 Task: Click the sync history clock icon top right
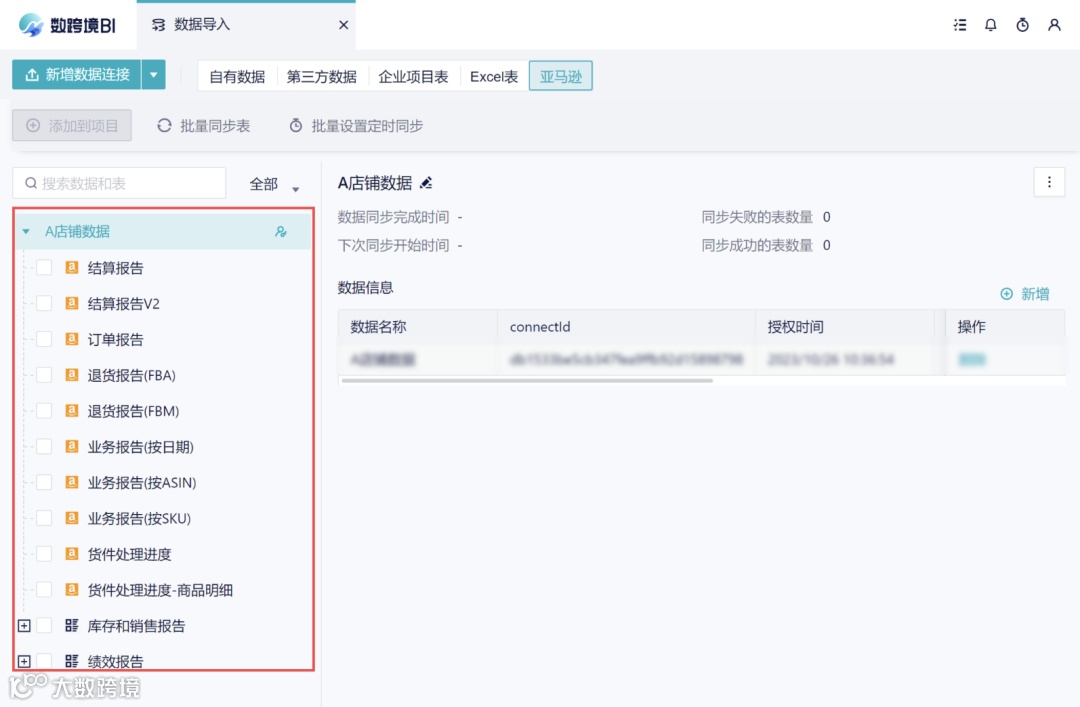(1022, 25)
